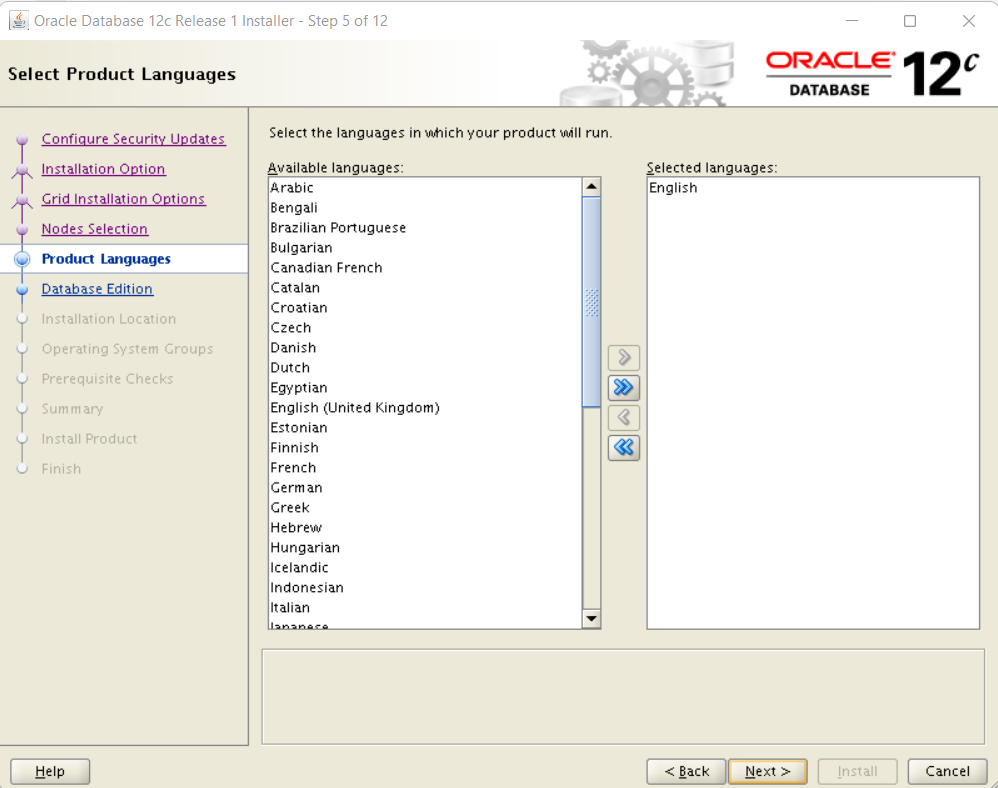Click the Available languages scrollbar thumb
This screenshot has width=998, height=788.
click(x=591, y=302)
